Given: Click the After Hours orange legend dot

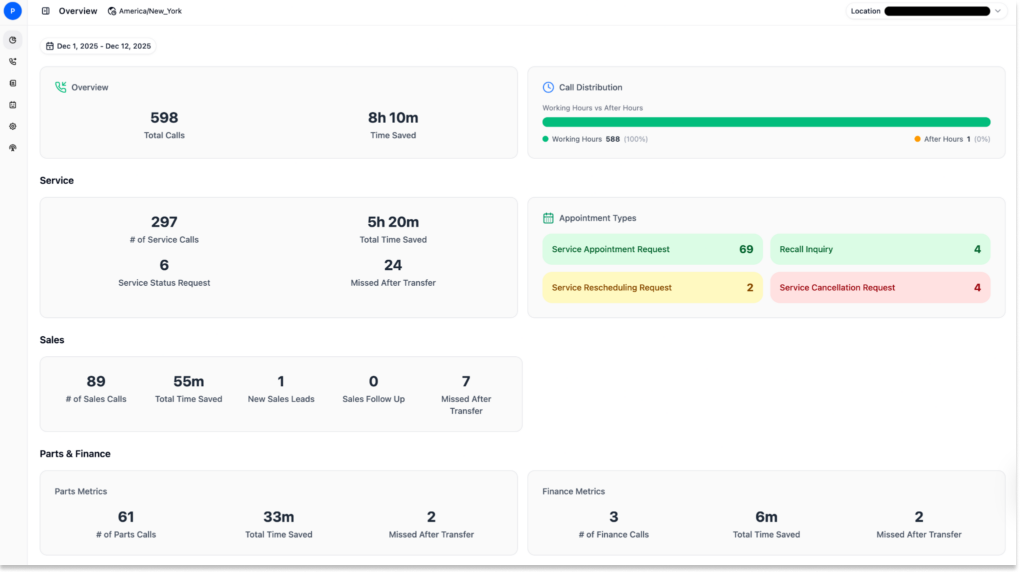Looking at the screenshot, I should coord(918,139).
